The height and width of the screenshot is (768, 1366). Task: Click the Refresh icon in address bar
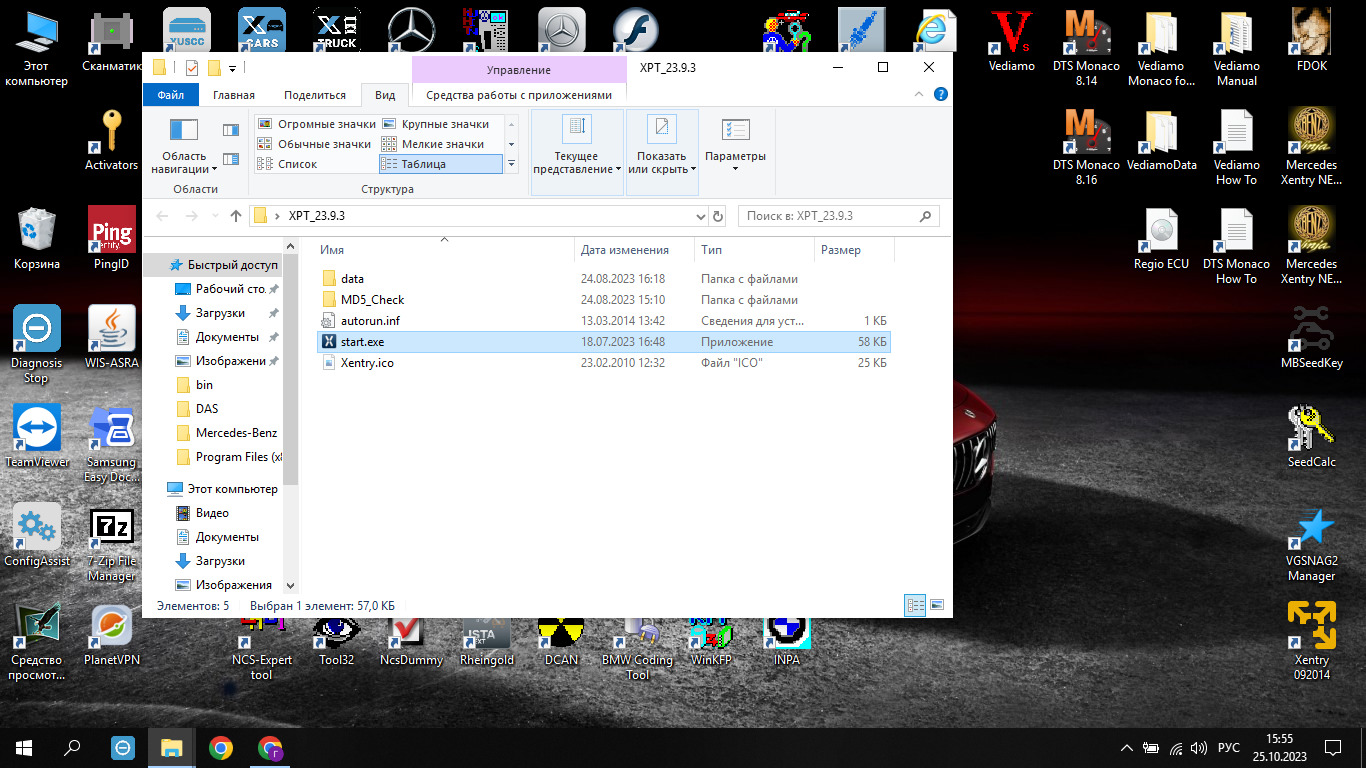pos(717,216)
